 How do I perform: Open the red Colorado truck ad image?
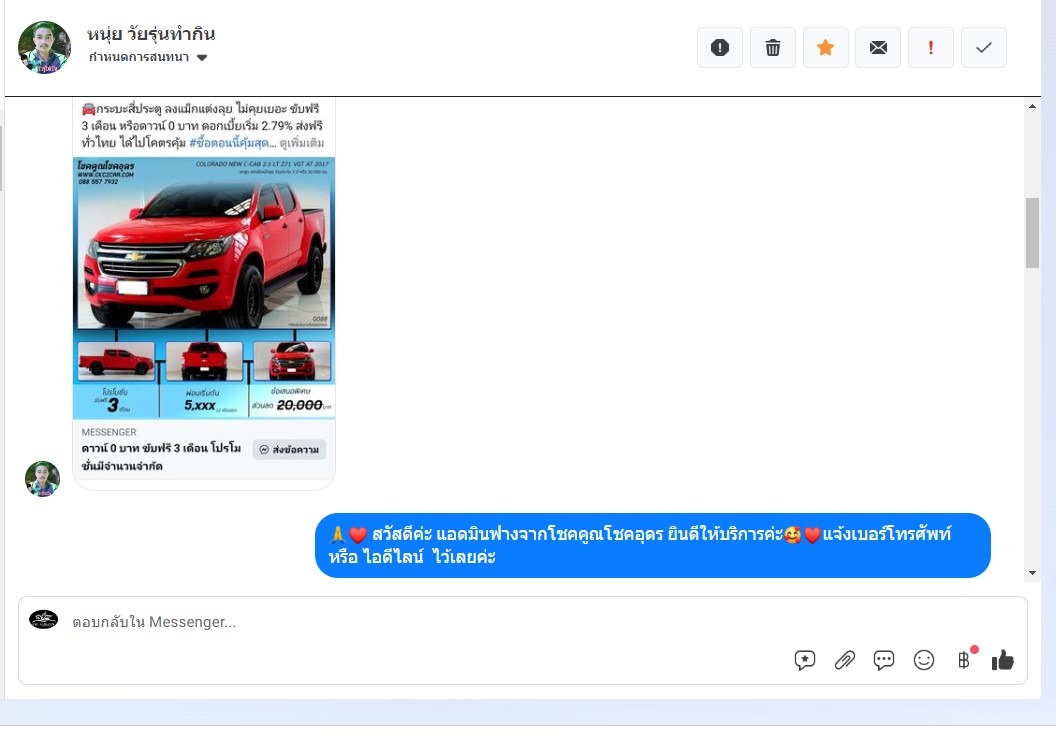click(204, 288)
